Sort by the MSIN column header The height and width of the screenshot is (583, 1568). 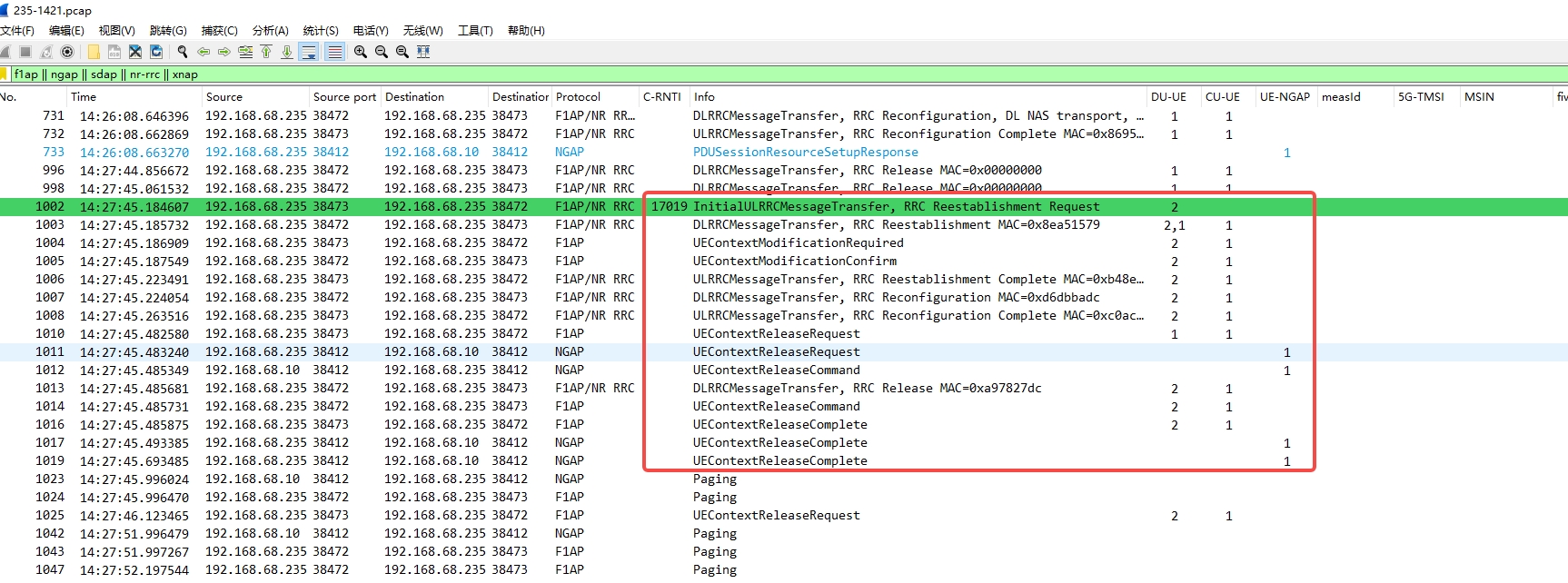click(x=1505, y=97)
